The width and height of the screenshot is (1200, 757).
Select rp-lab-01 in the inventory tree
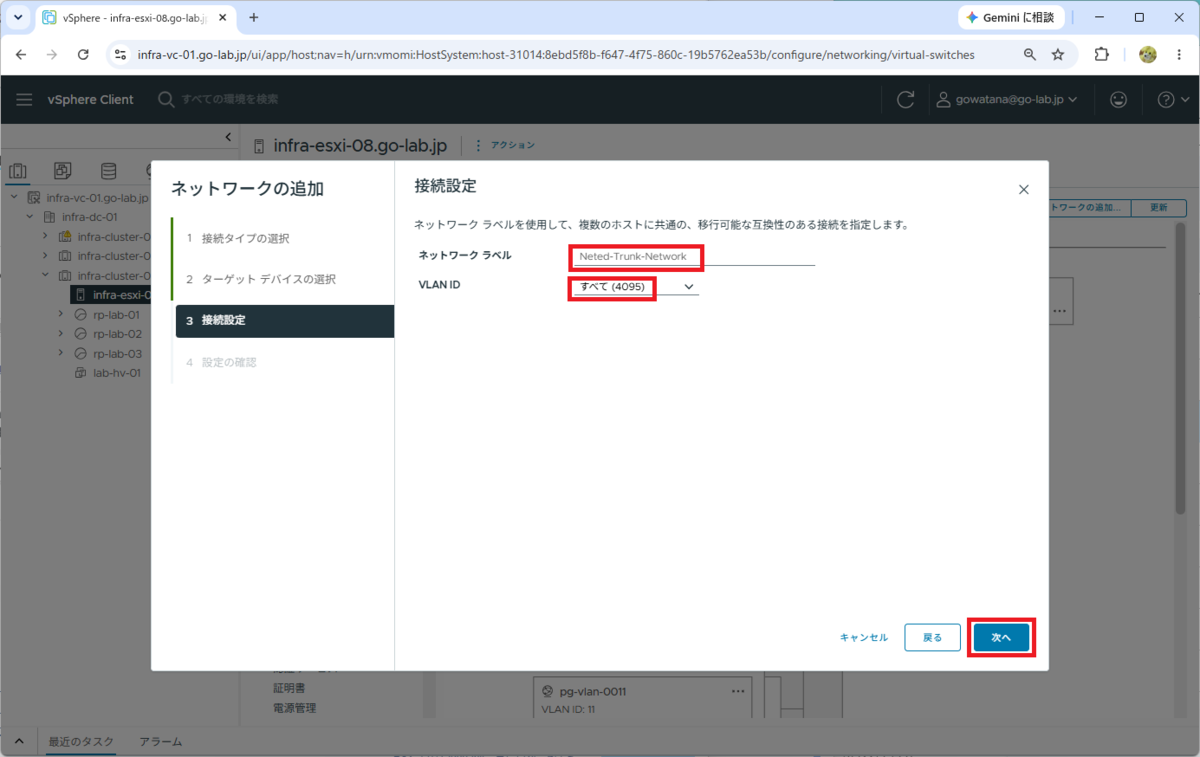coord(117,315)
